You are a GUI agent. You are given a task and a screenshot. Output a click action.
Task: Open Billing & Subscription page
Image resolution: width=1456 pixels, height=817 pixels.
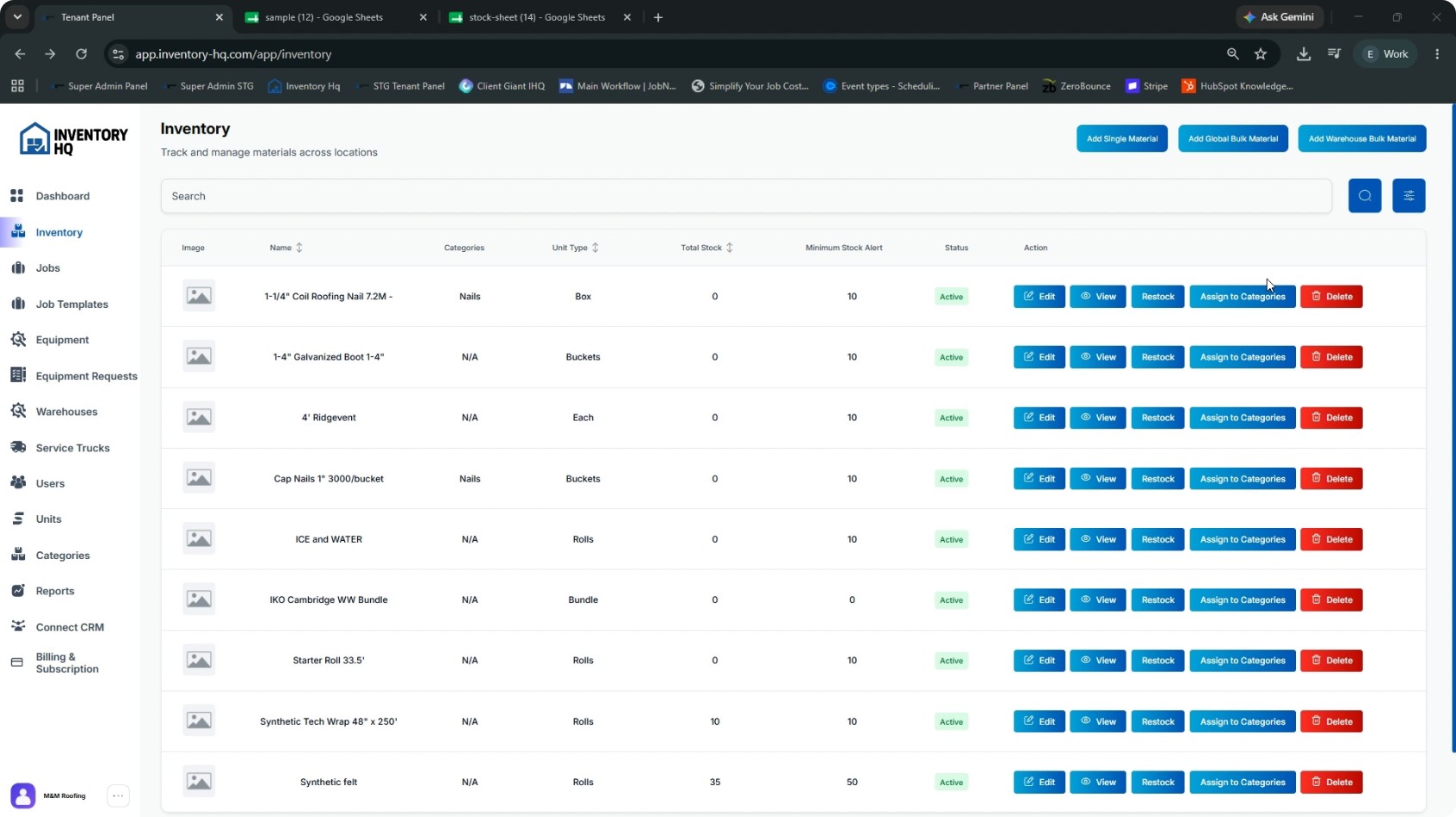(67, 663)
